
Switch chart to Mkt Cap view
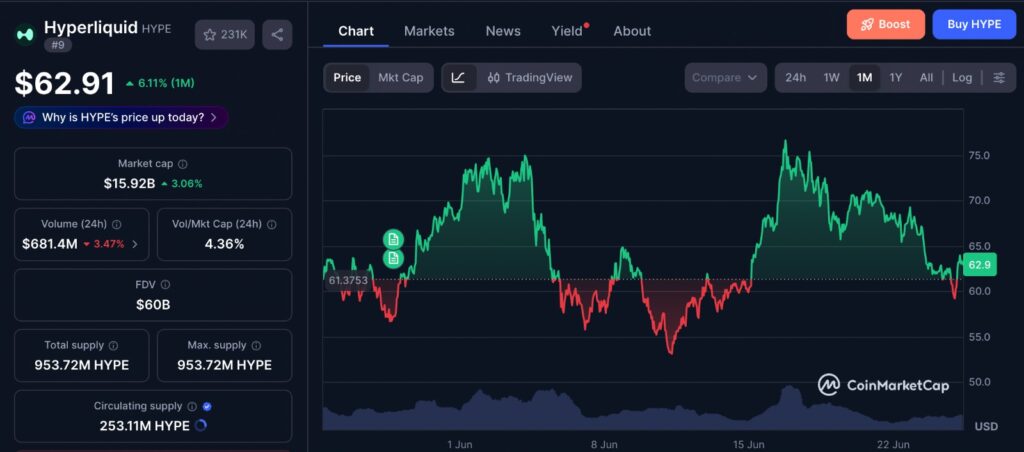(401, 78)
